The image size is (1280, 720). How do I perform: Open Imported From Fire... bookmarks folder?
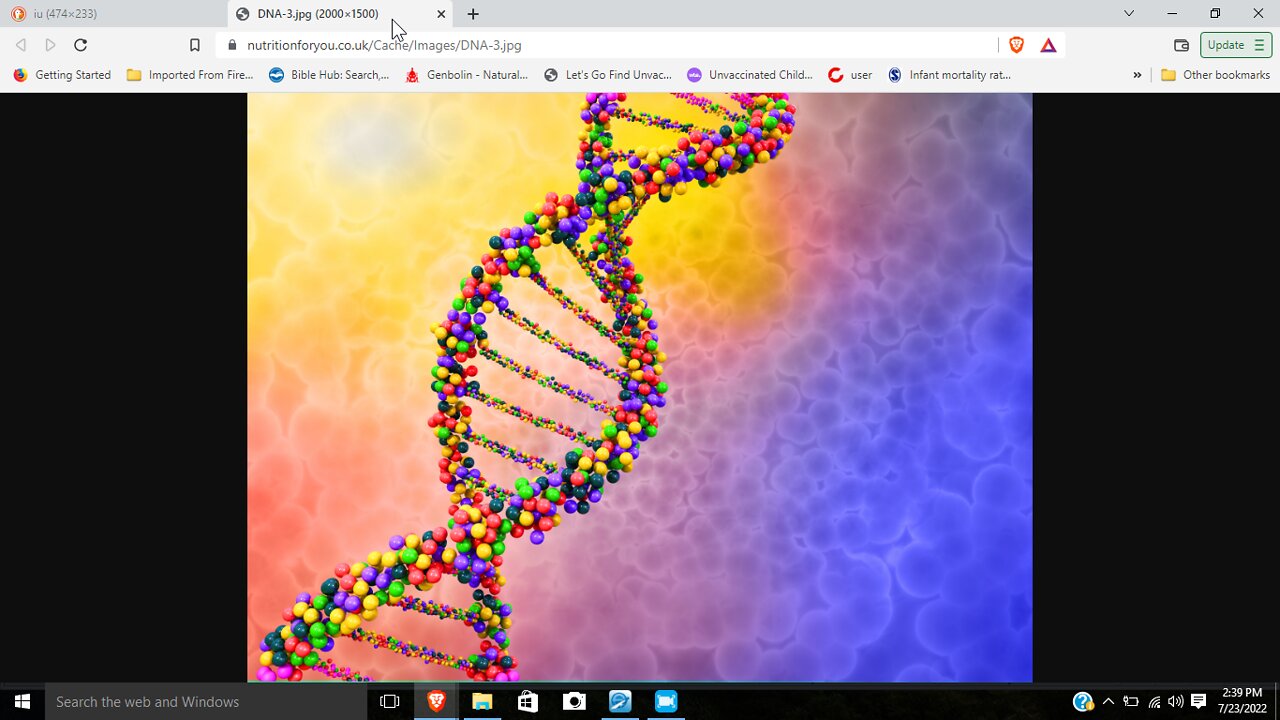(190, 75)
